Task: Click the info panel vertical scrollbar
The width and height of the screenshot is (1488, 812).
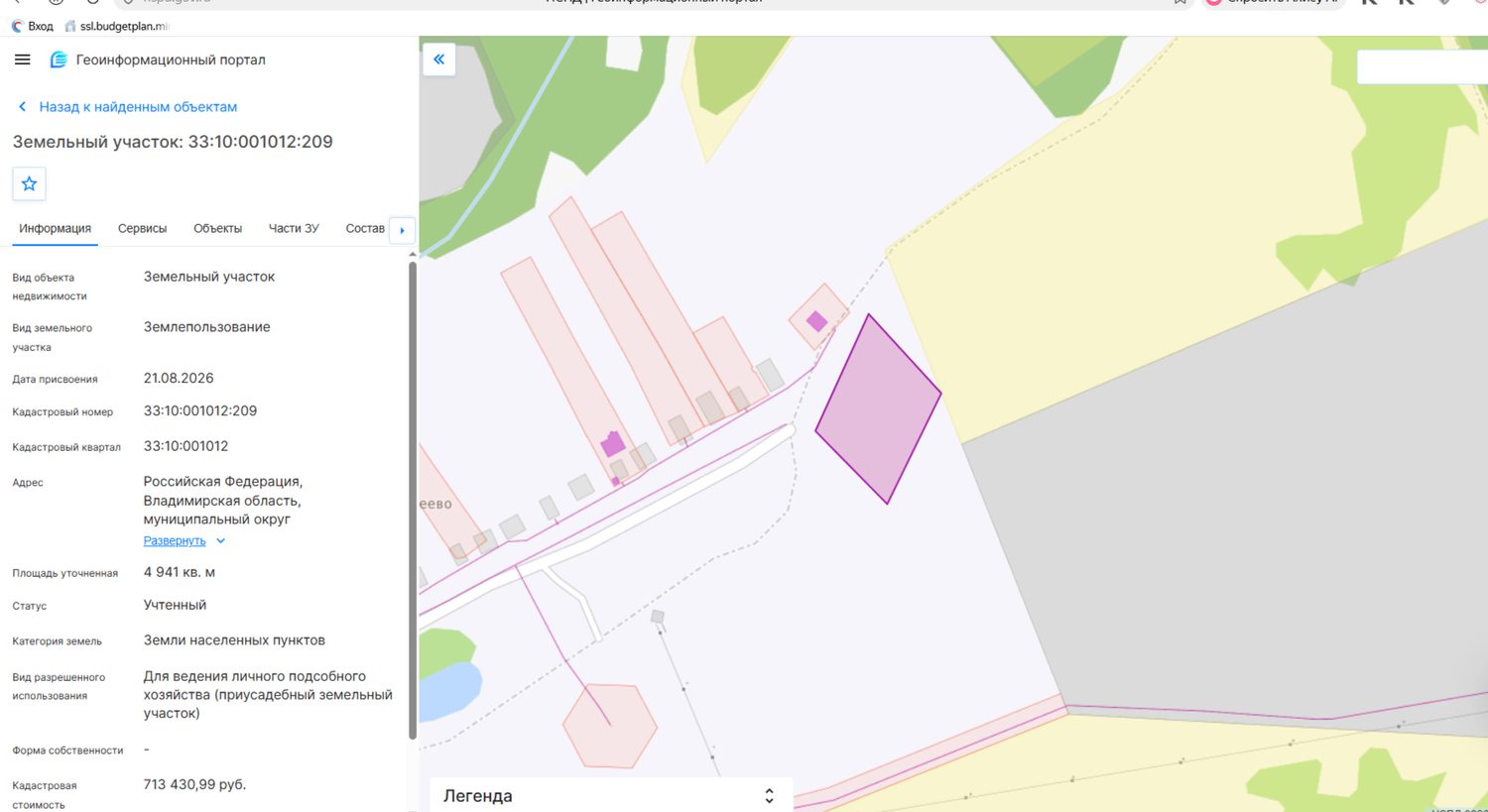Action: coord(413,499)
